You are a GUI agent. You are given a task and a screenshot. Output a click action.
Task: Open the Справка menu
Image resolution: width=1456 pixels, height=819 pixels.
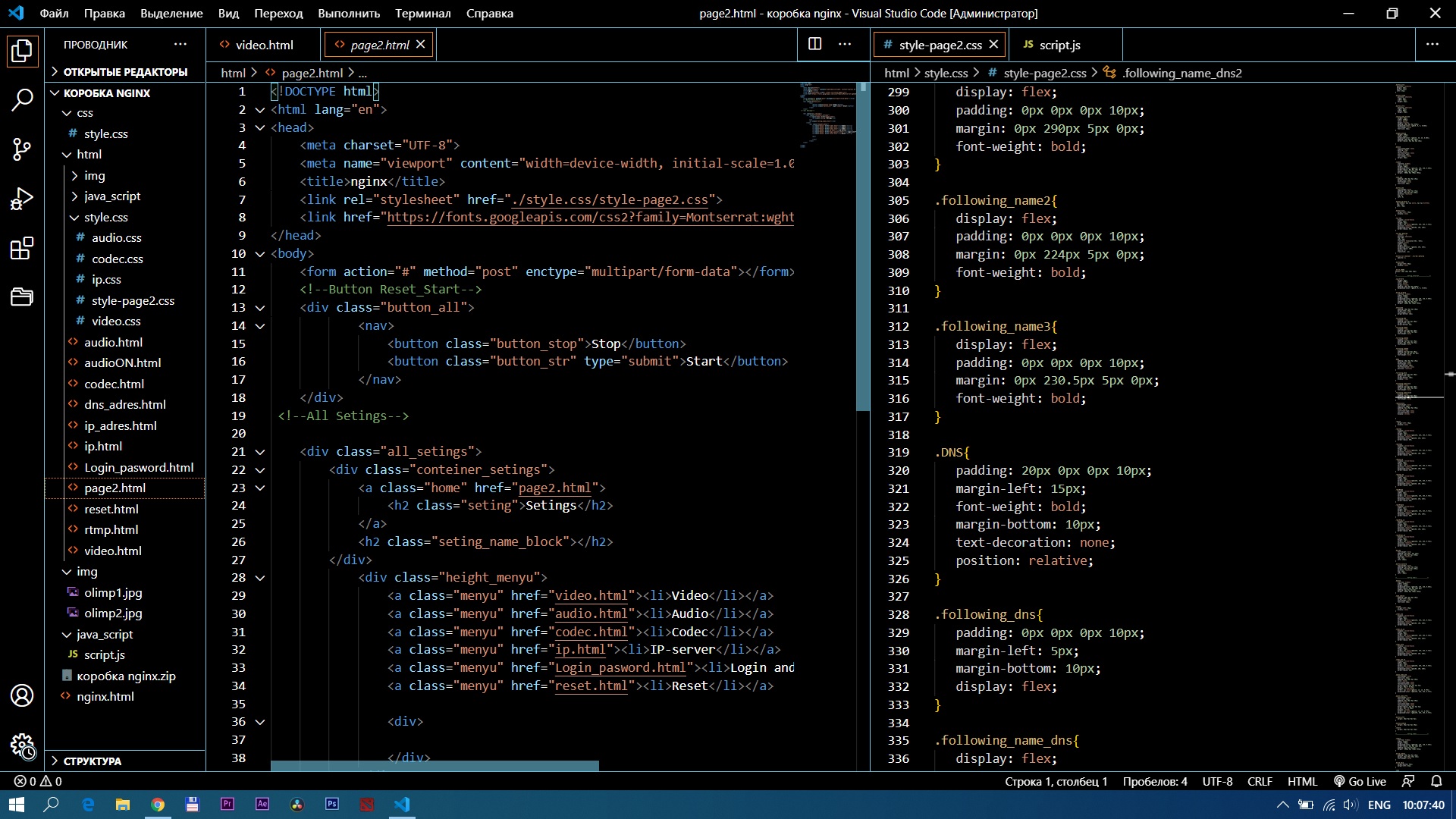489,13
